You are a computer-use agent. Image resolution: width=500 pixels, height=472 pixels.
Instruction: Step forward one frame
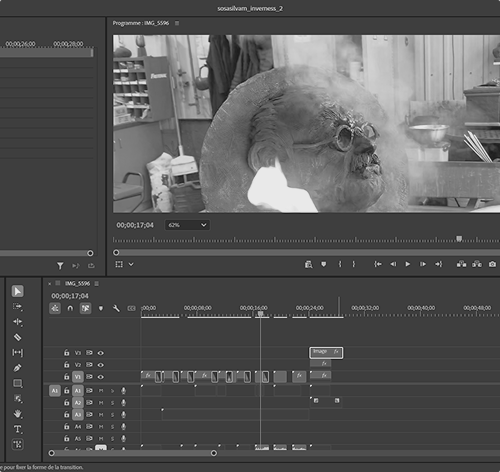coord(423,264)
